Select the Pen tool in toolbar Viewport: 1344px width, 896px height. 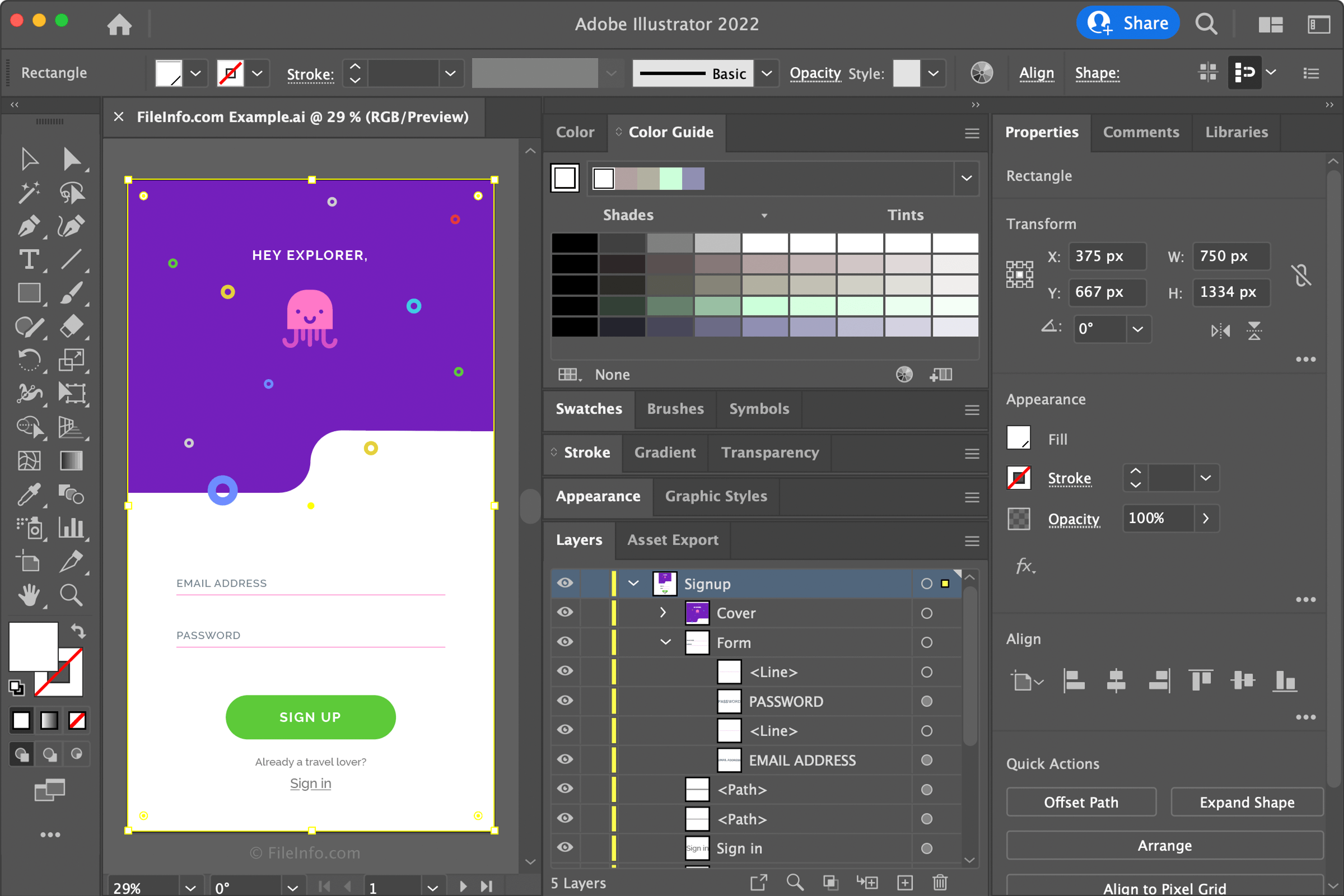(x=28, y=223)
